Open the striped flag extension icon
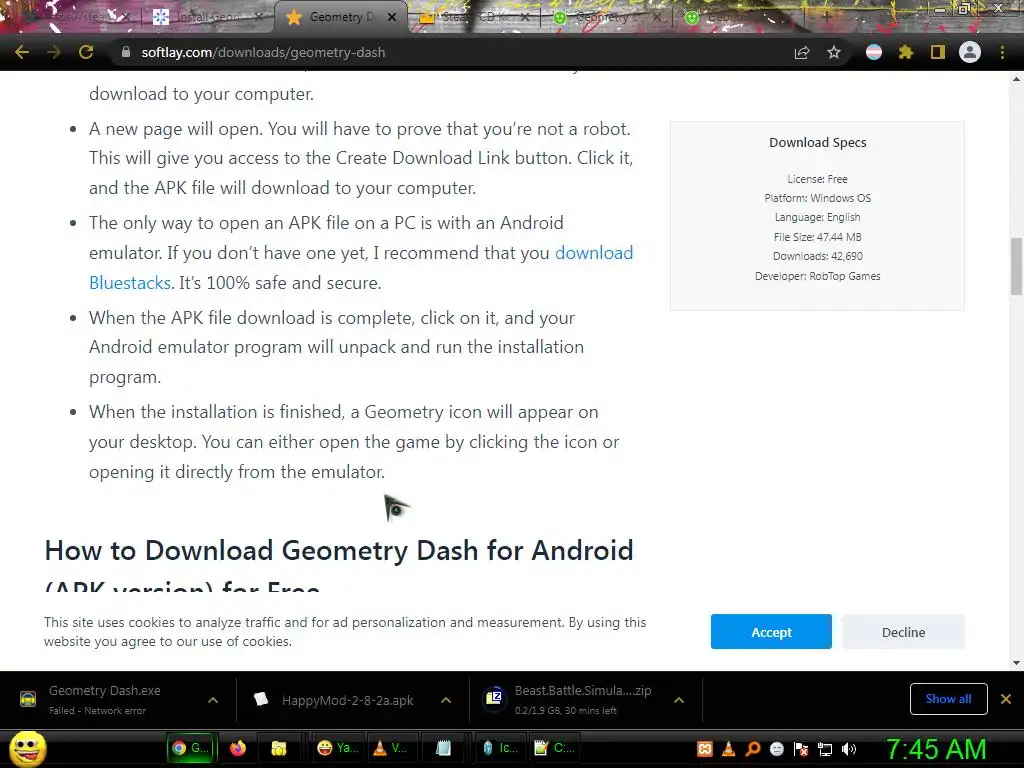Screen dimensions: 1024x768 point(874,52)
